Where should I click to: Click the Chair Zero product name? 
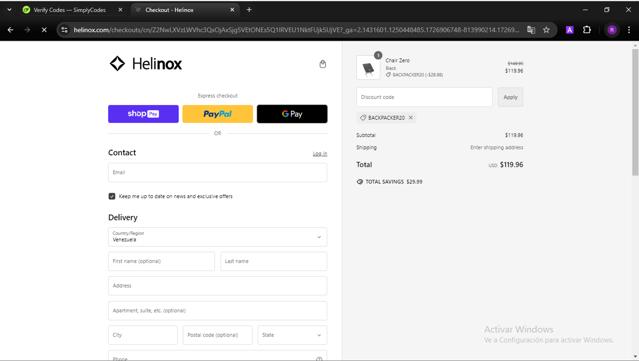click(397, 60)
